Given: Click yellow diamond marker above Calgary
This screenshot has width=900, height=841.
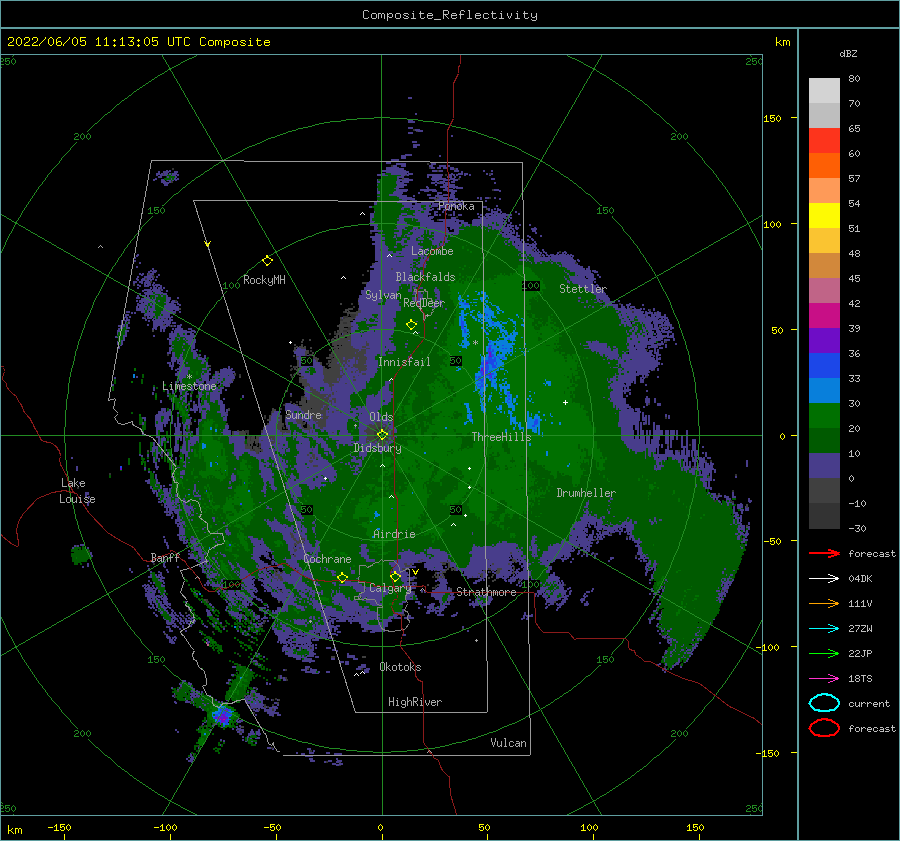Looking at the screenshot, I should pos(395,576).
